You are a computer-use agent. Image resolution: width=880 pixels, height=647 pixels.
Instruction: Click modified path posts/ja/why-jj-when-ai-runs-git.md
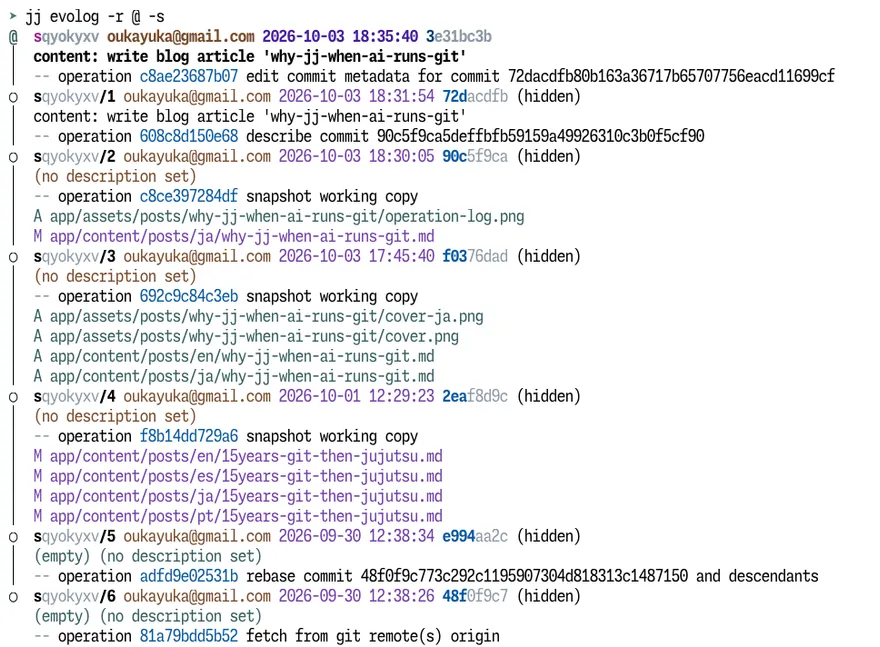(x=242, y=237)
